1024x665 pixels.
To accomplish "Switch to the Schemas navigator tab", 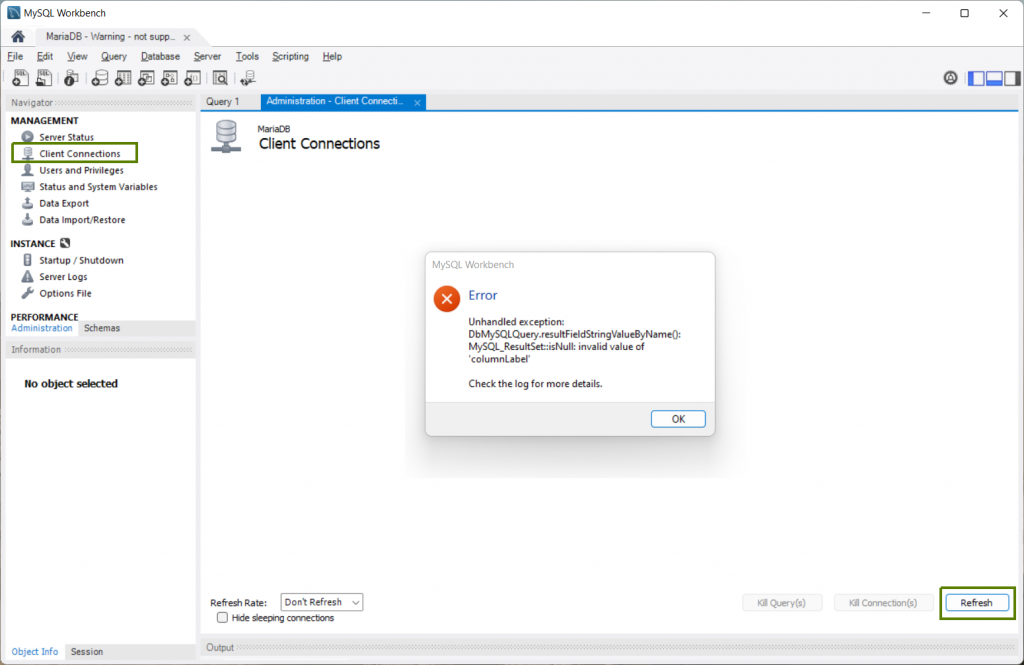I will pos(102,328).
